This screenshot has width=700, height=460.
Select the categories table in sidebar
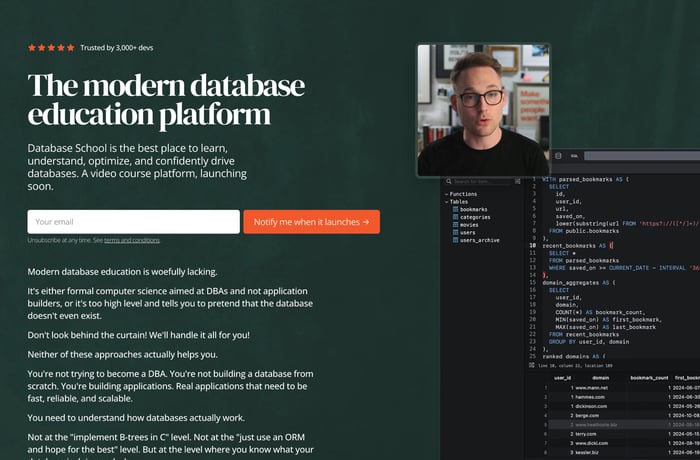click(471, 217)
